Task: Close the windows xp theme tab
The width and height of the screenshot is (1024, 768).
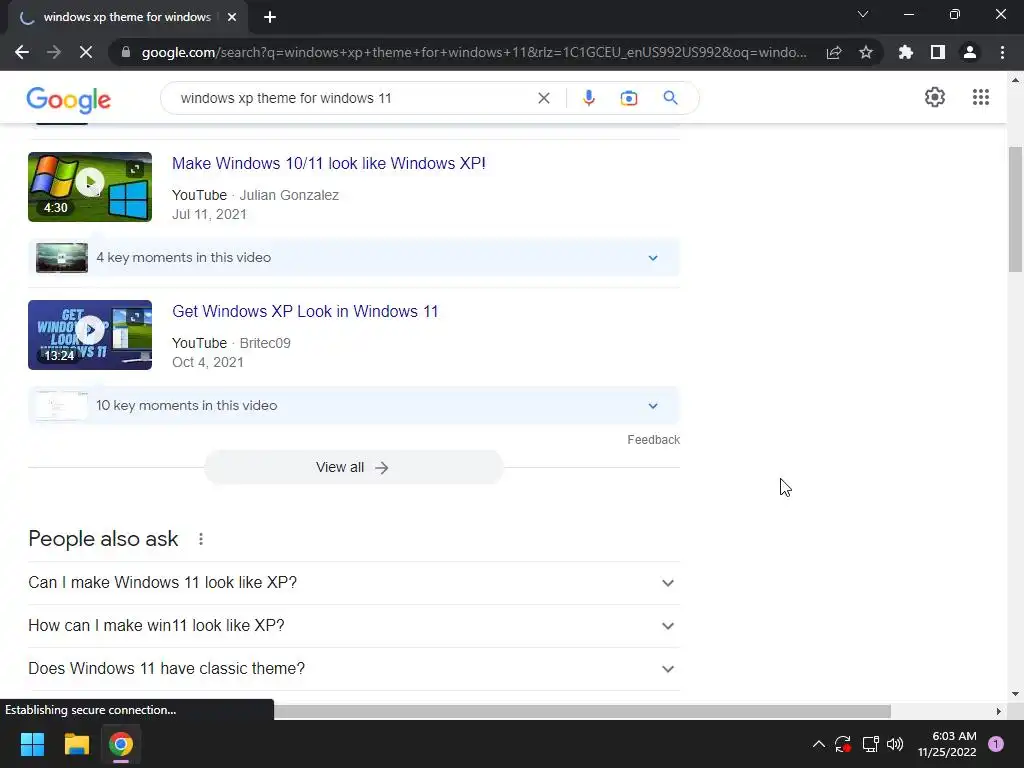Action: point(232,17)
